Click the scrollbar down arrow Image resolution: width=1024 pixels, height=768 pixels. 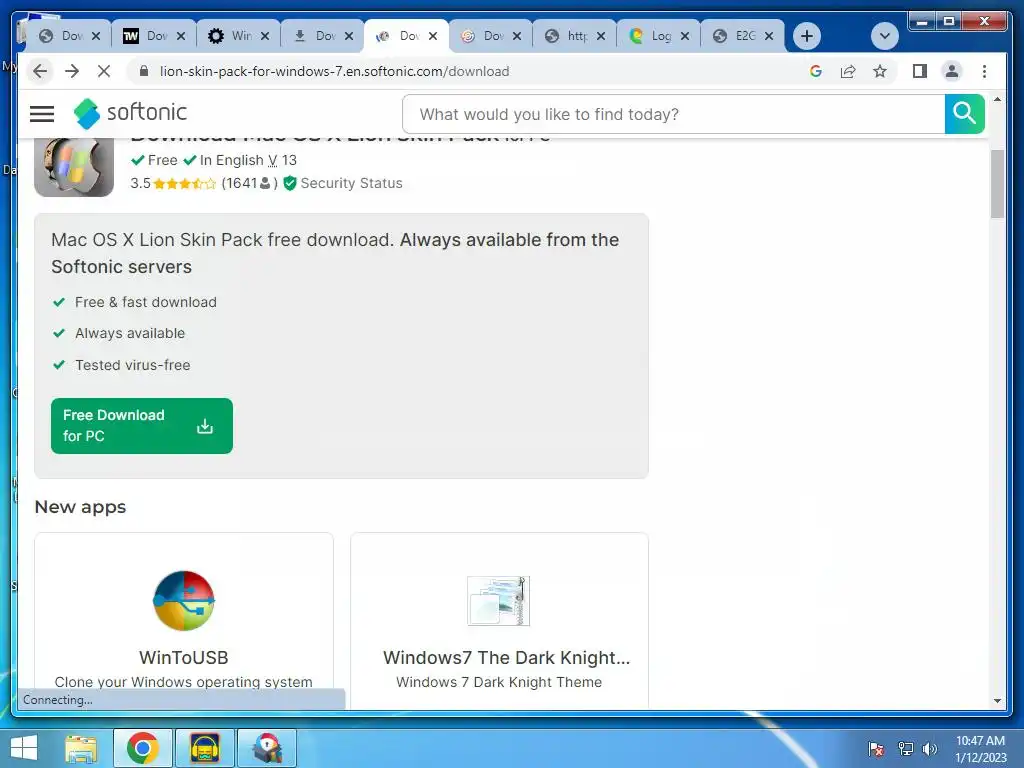point(997,701)
